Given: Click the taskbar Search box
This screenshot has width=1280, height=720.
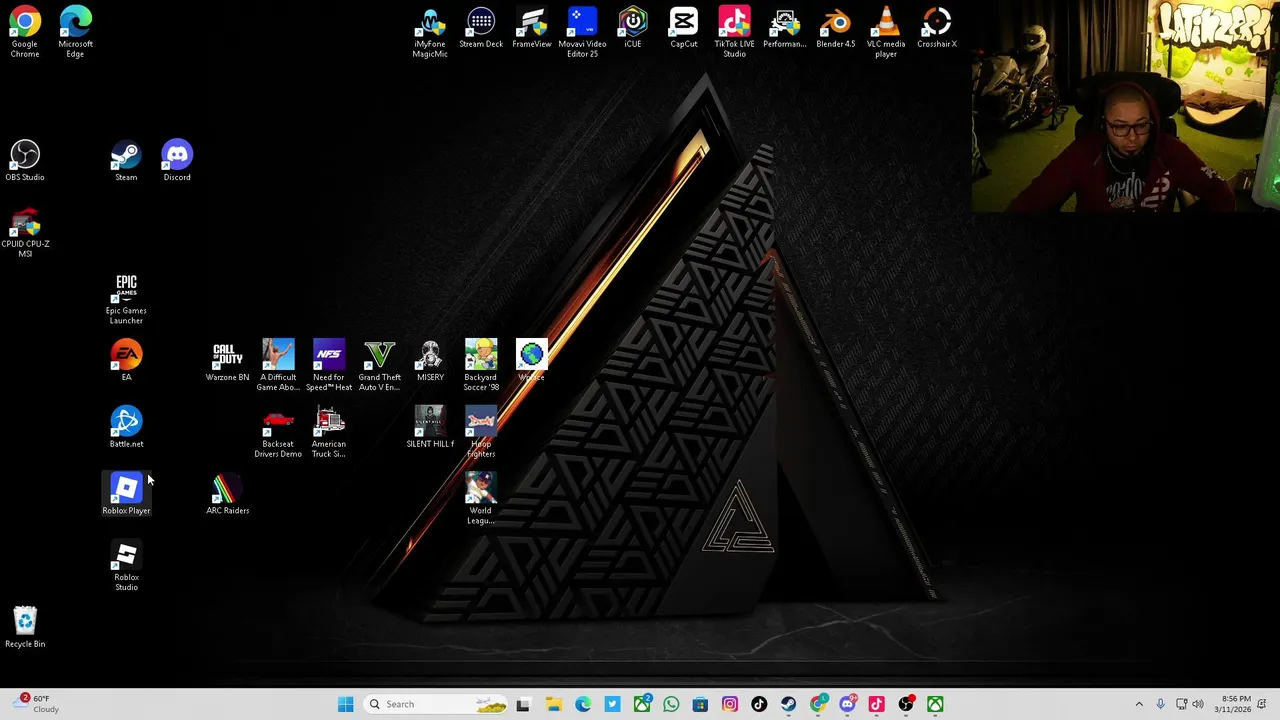Looking at the screenshot, I should [435, 704].
